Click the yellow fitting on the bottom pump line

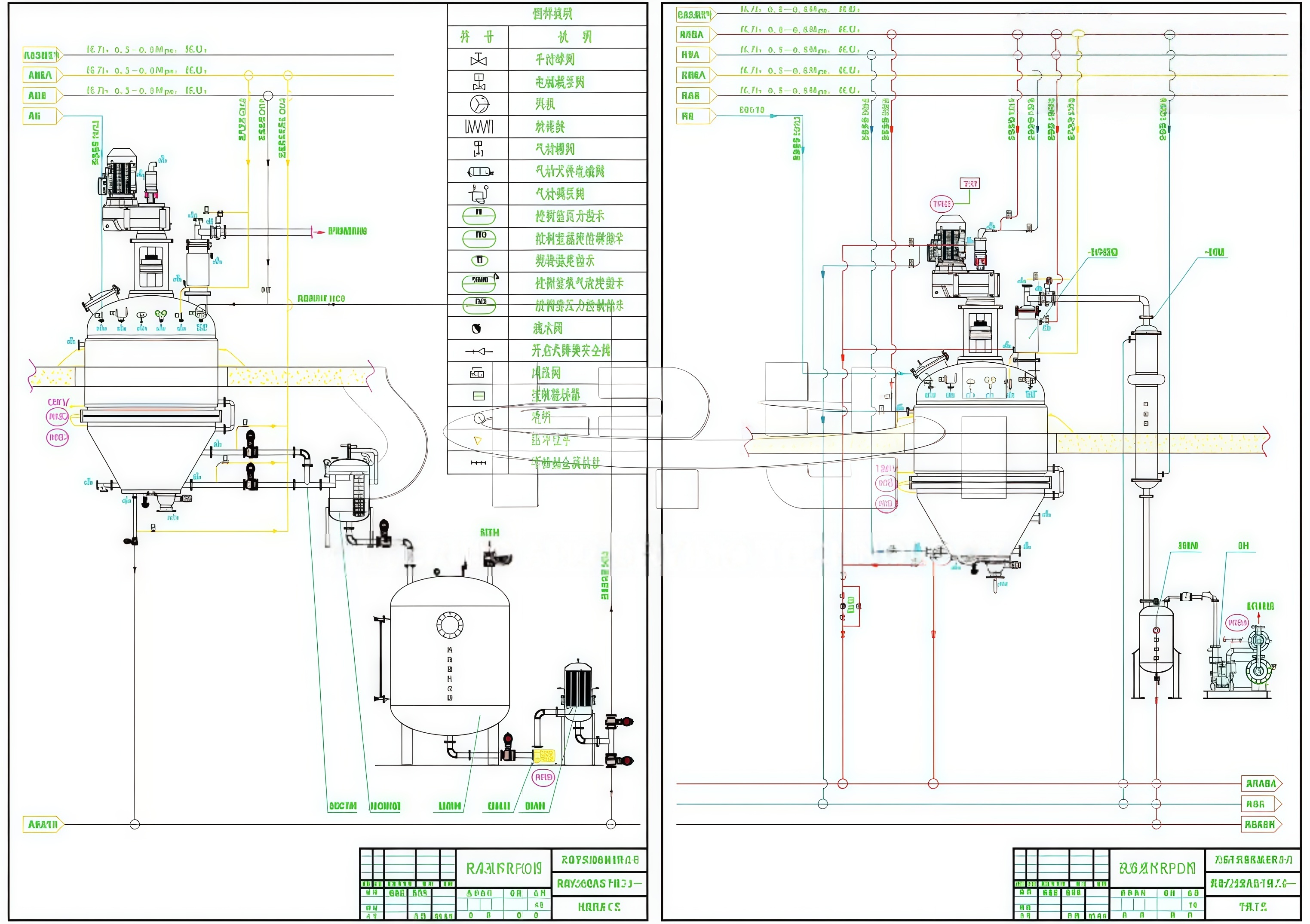coord(544,756)
